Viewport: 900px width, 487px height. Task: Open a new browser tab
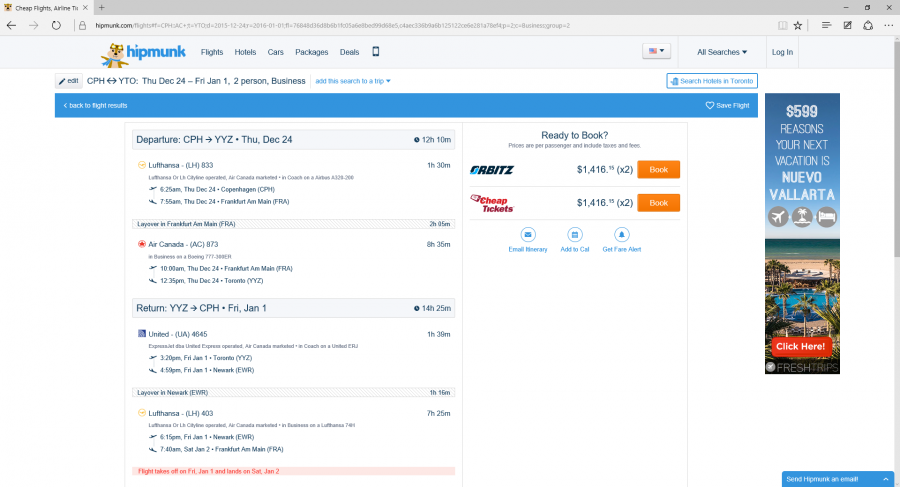102,7
